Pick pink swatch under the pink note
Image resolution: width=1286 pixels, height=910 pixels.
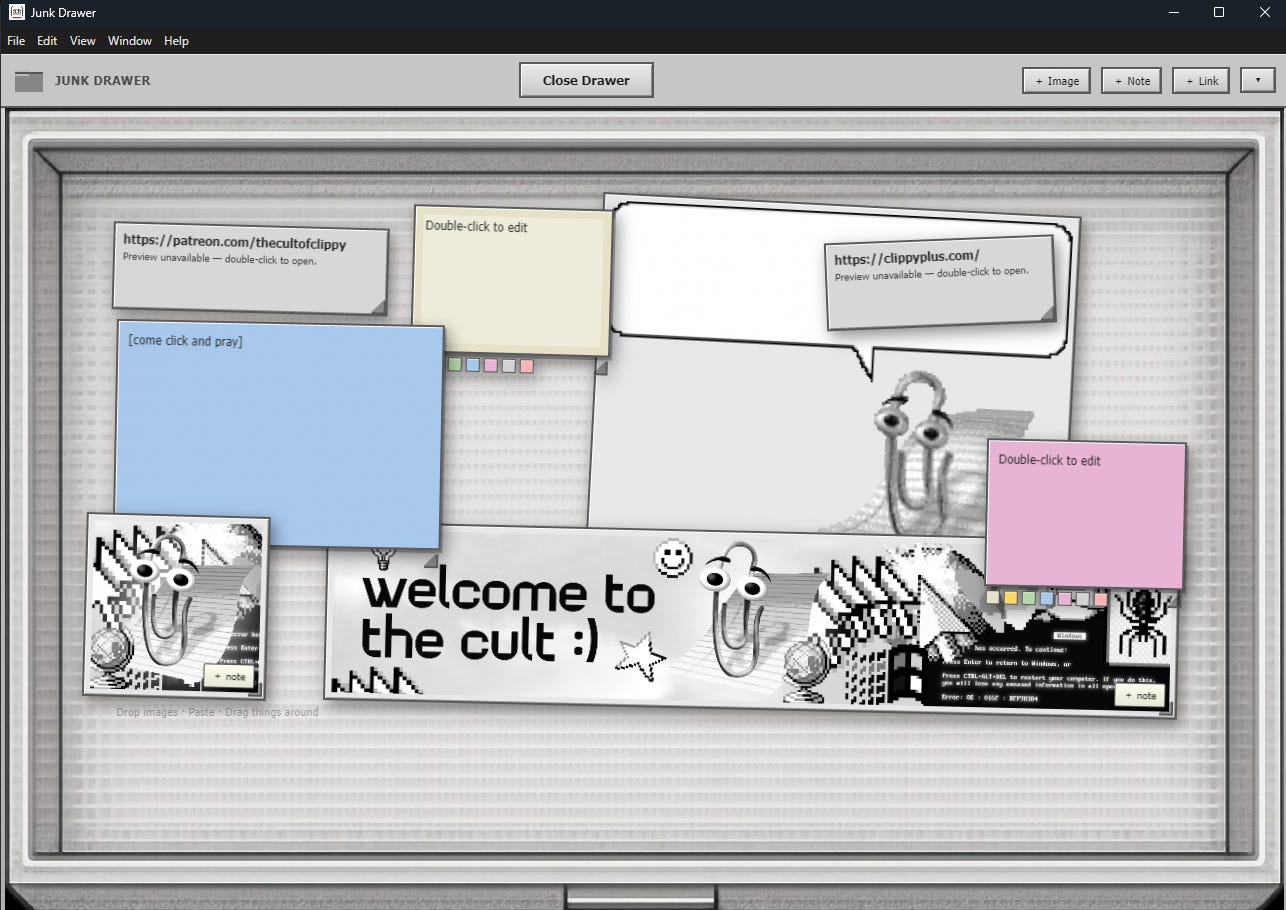click(x=1065, y=598)
